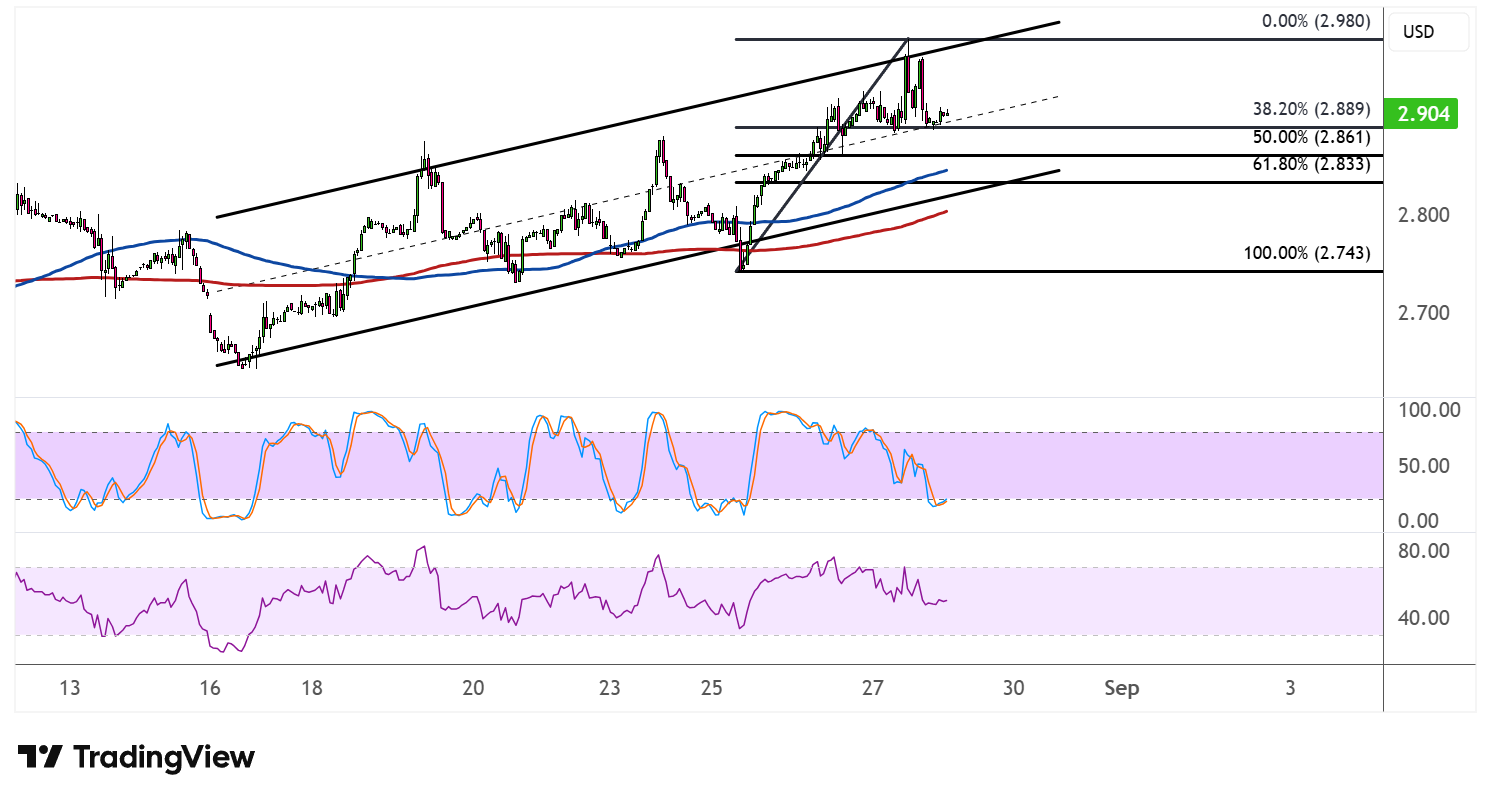1491x802 pixels.
Task: Select the 50.00% (2.861) Fibonacci label
Action: point(1311,137)
